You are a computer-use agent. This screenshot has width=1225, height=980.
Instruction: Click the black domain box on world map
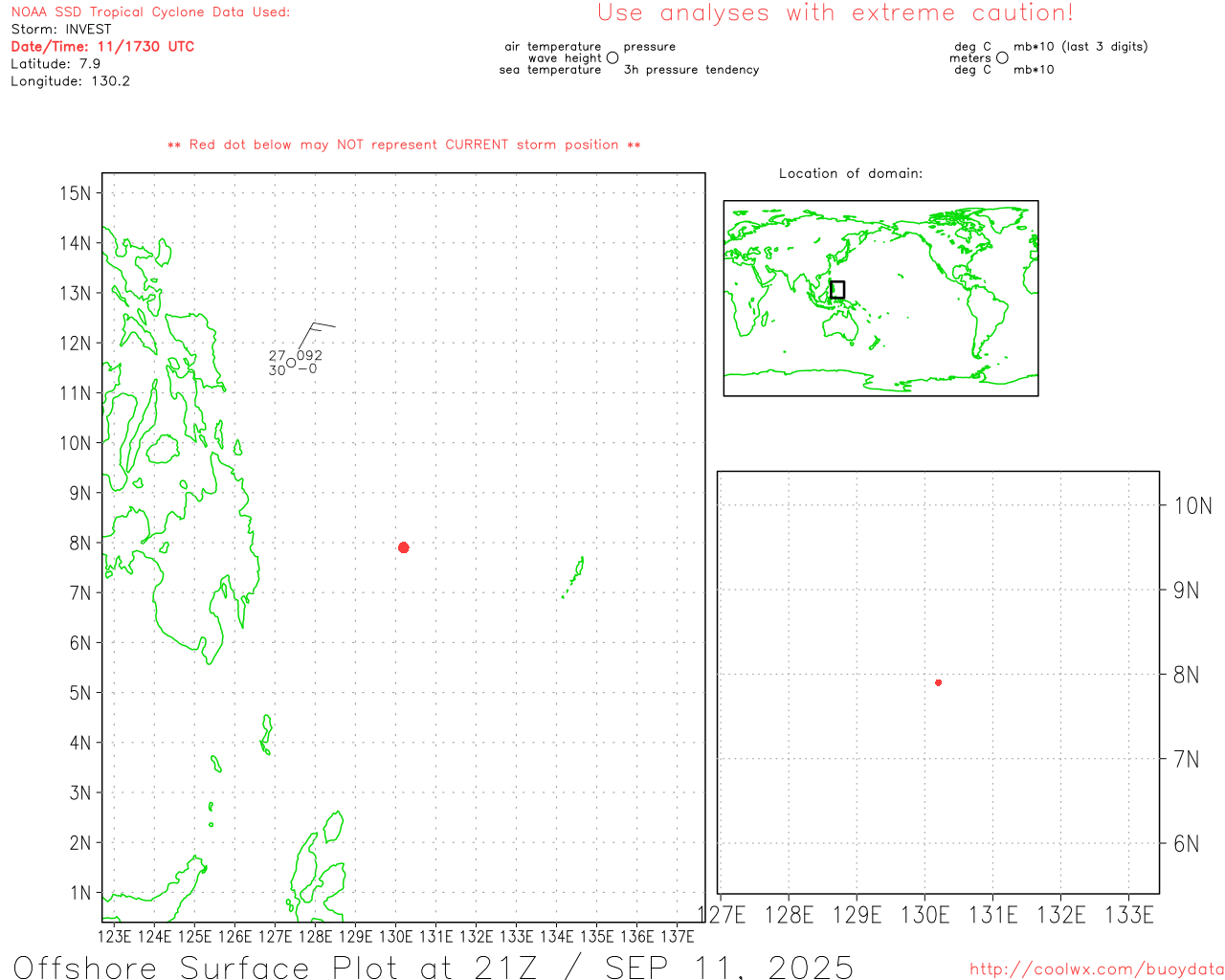tap(837, 290)
